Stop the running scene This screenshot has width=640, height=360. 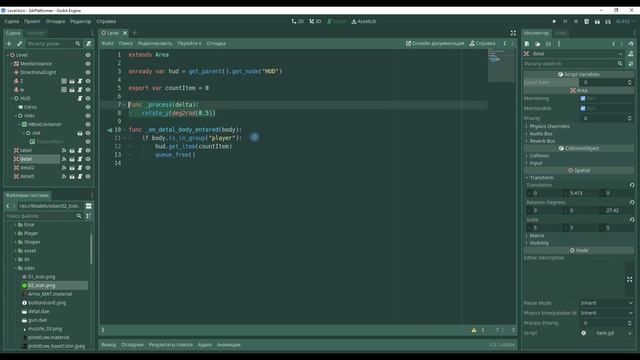coord(576,21)
